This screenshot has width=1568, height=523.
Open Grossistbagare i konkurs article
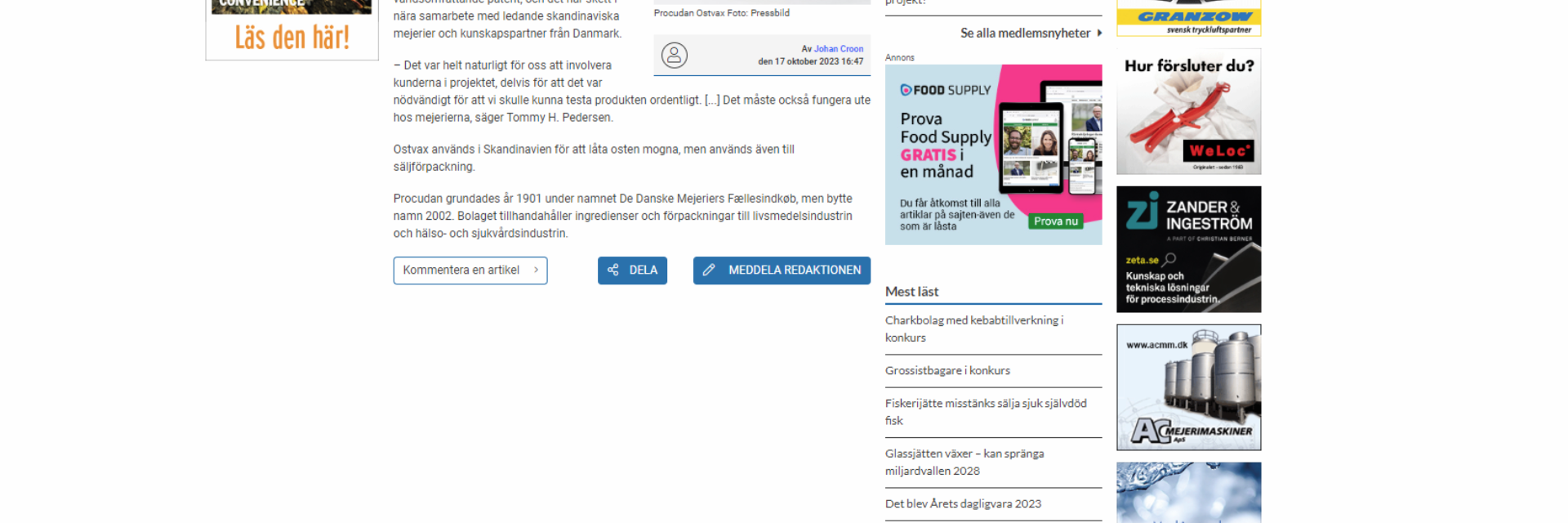click(947, 370)
